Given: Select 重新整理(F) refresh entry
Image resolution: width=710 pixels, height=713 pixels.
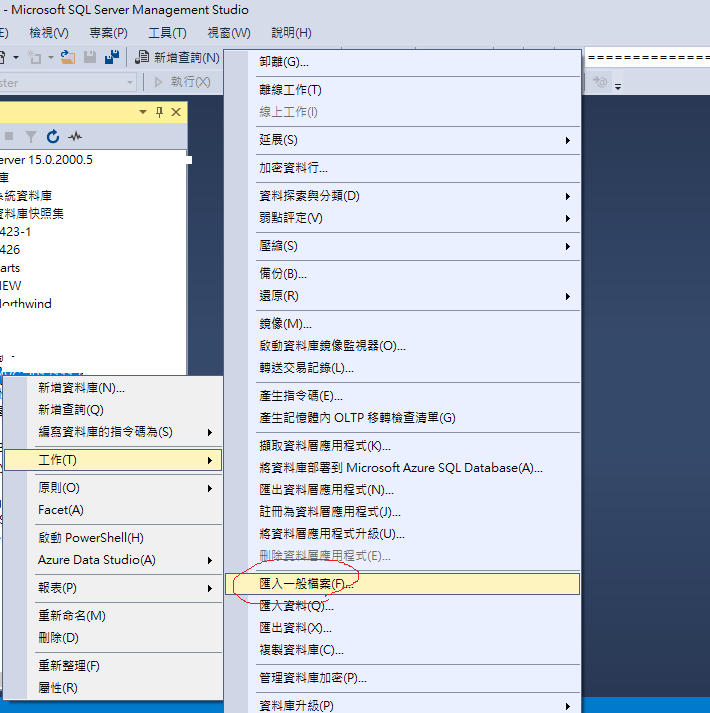Looking at the screenshot, I should tap(113, 666).
